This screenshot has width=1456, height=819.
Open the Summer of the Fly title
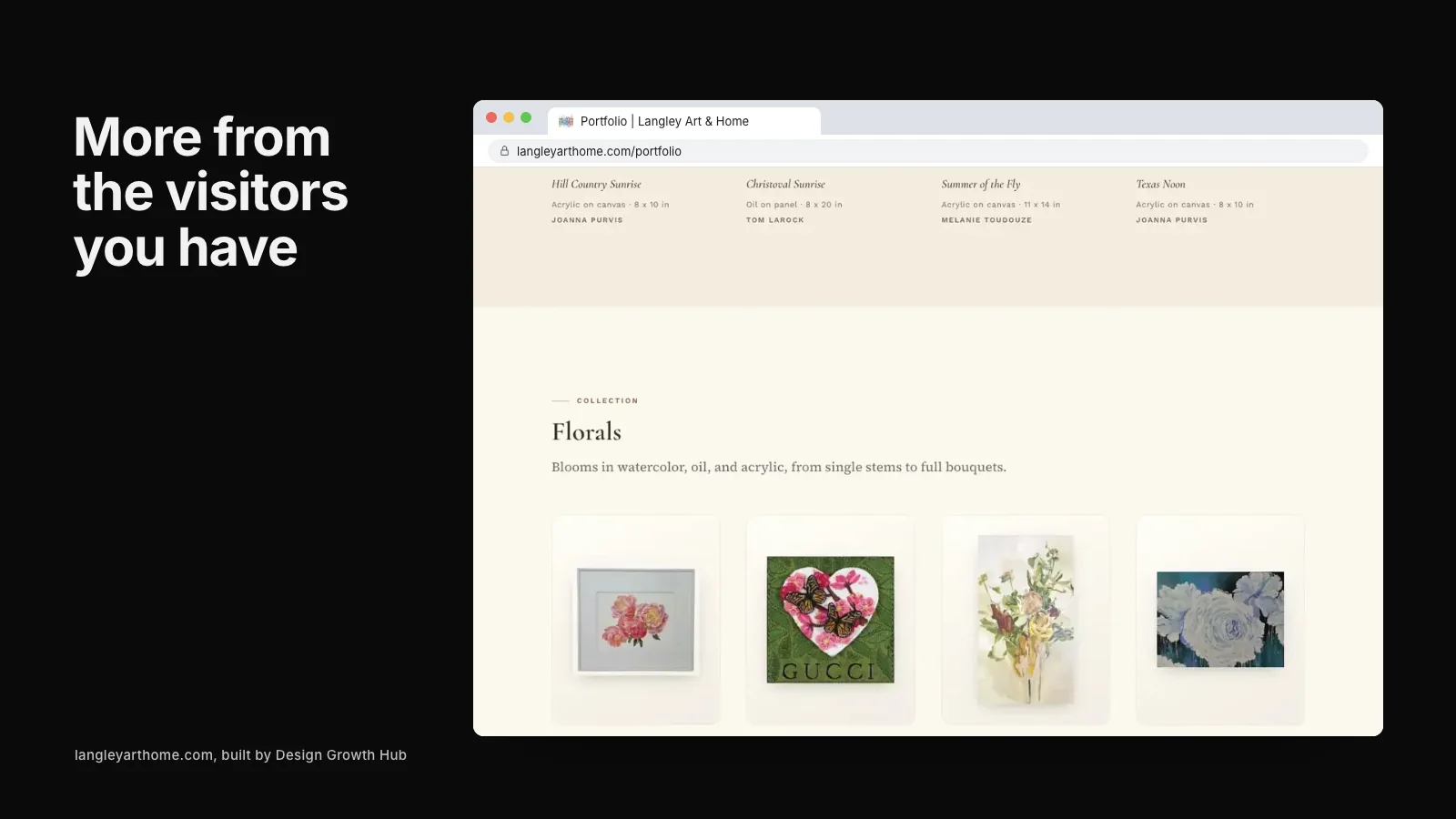tap(981, 184)
